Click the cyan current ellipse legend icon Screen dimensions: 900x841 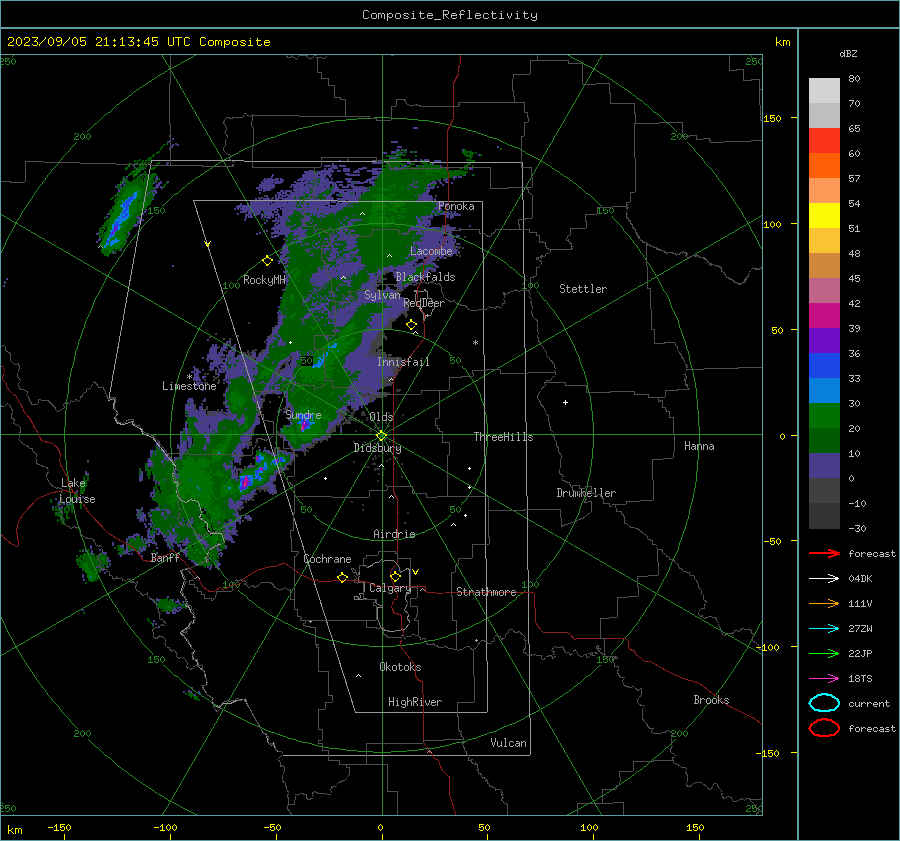tap(824, 703)
